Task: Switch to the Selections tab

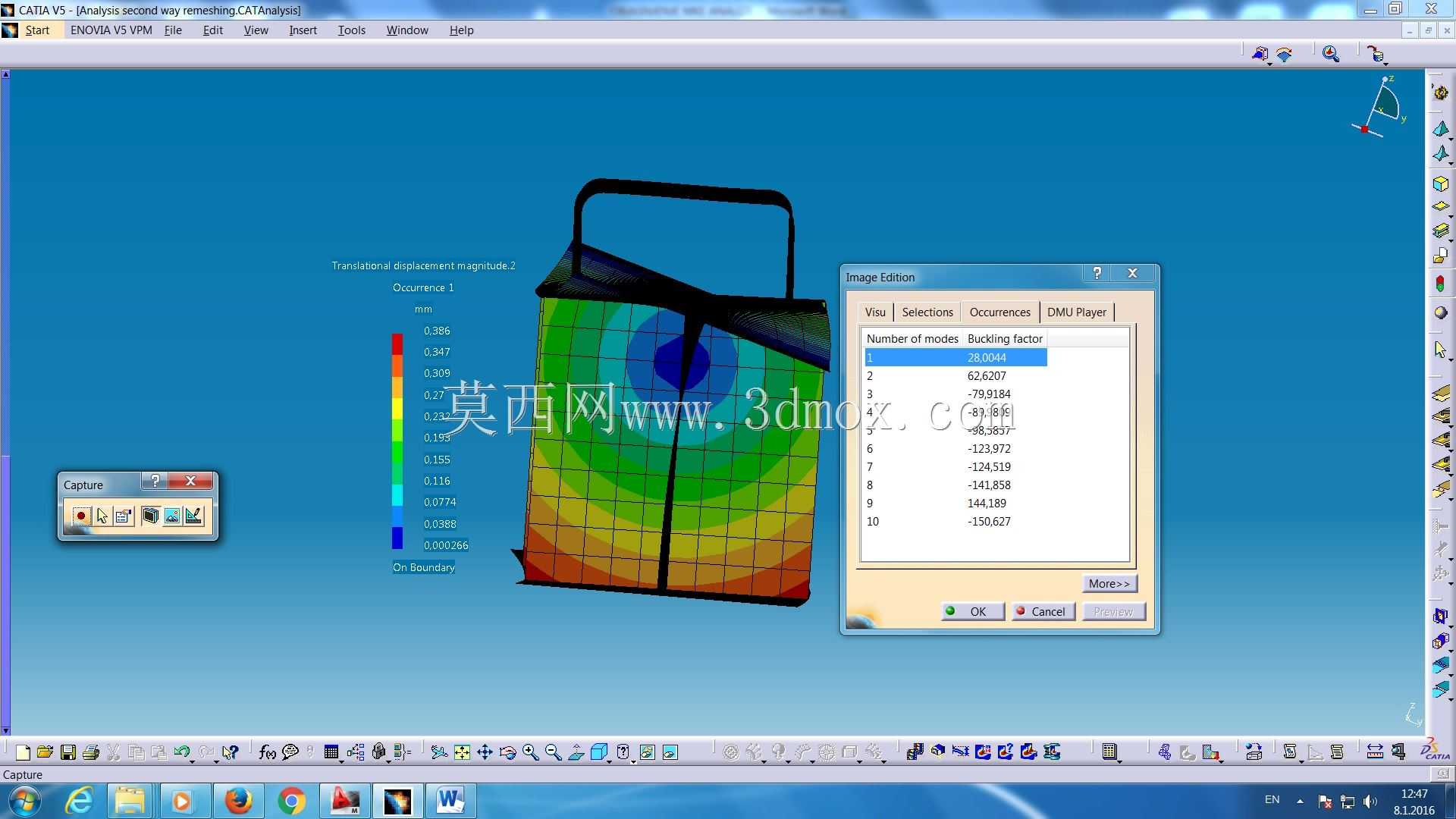Action: [927, 312]
